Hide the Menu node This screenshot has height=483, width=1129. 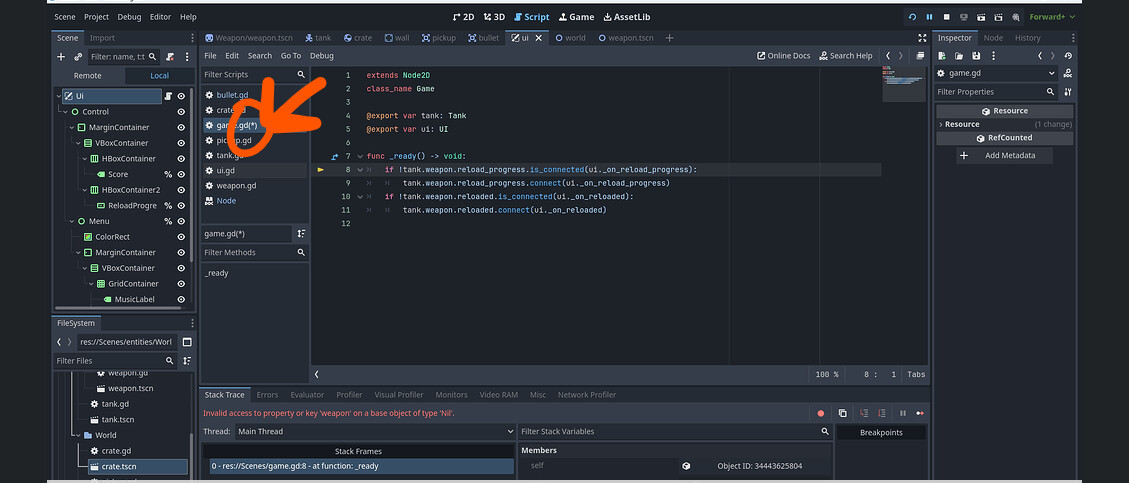click(x=181, y=222)
